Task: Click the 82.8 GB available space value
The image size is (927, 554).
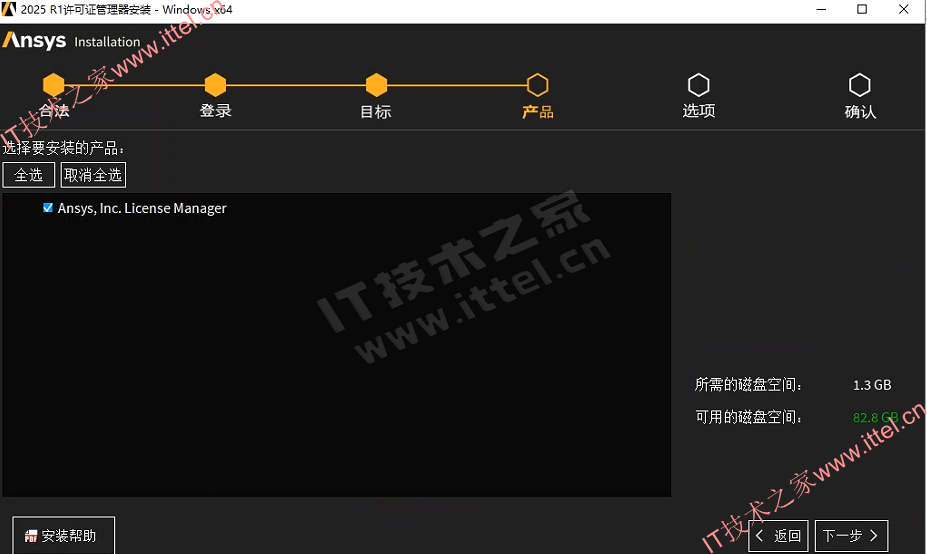Action: click(876, 417)
